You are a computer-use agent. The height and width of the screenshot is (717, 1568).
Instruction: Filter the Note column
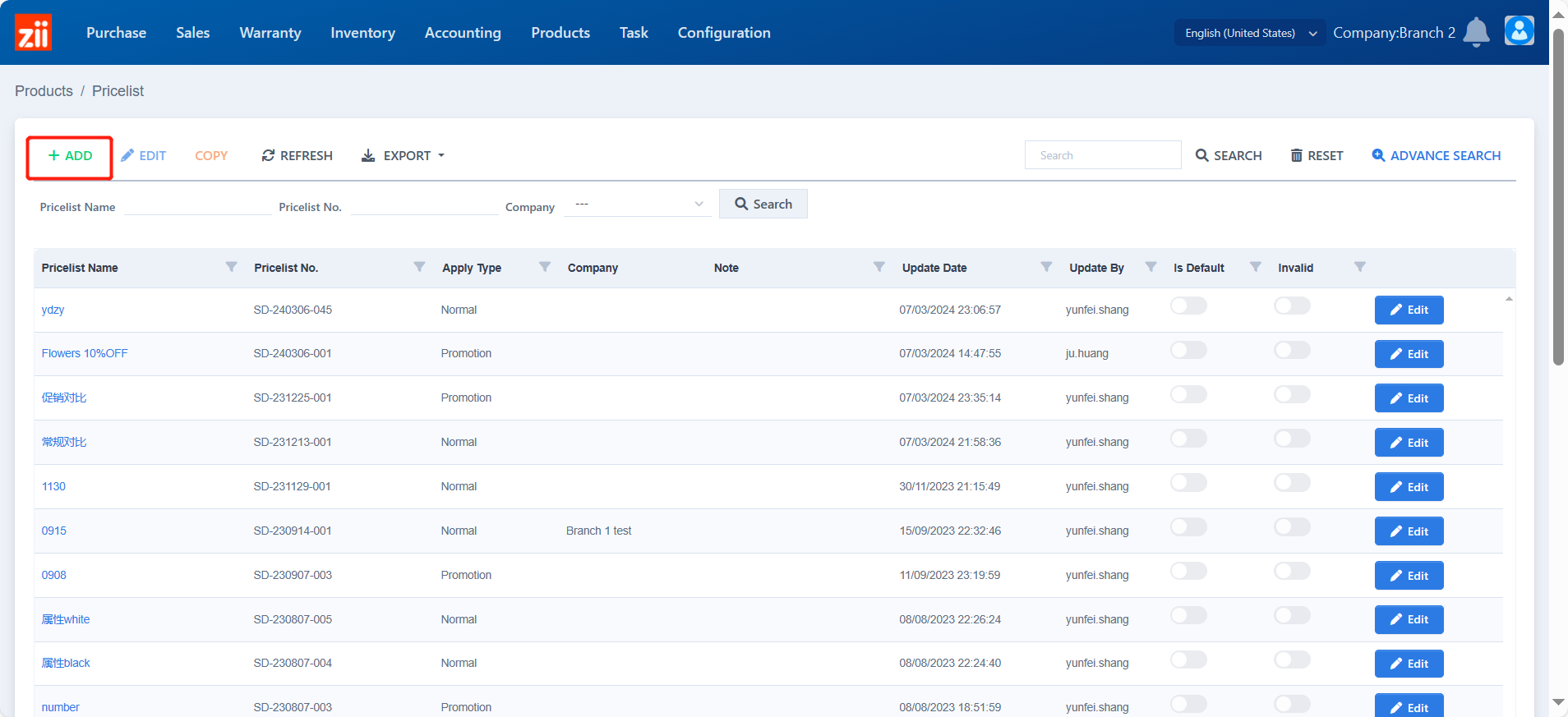click(879, 267)
